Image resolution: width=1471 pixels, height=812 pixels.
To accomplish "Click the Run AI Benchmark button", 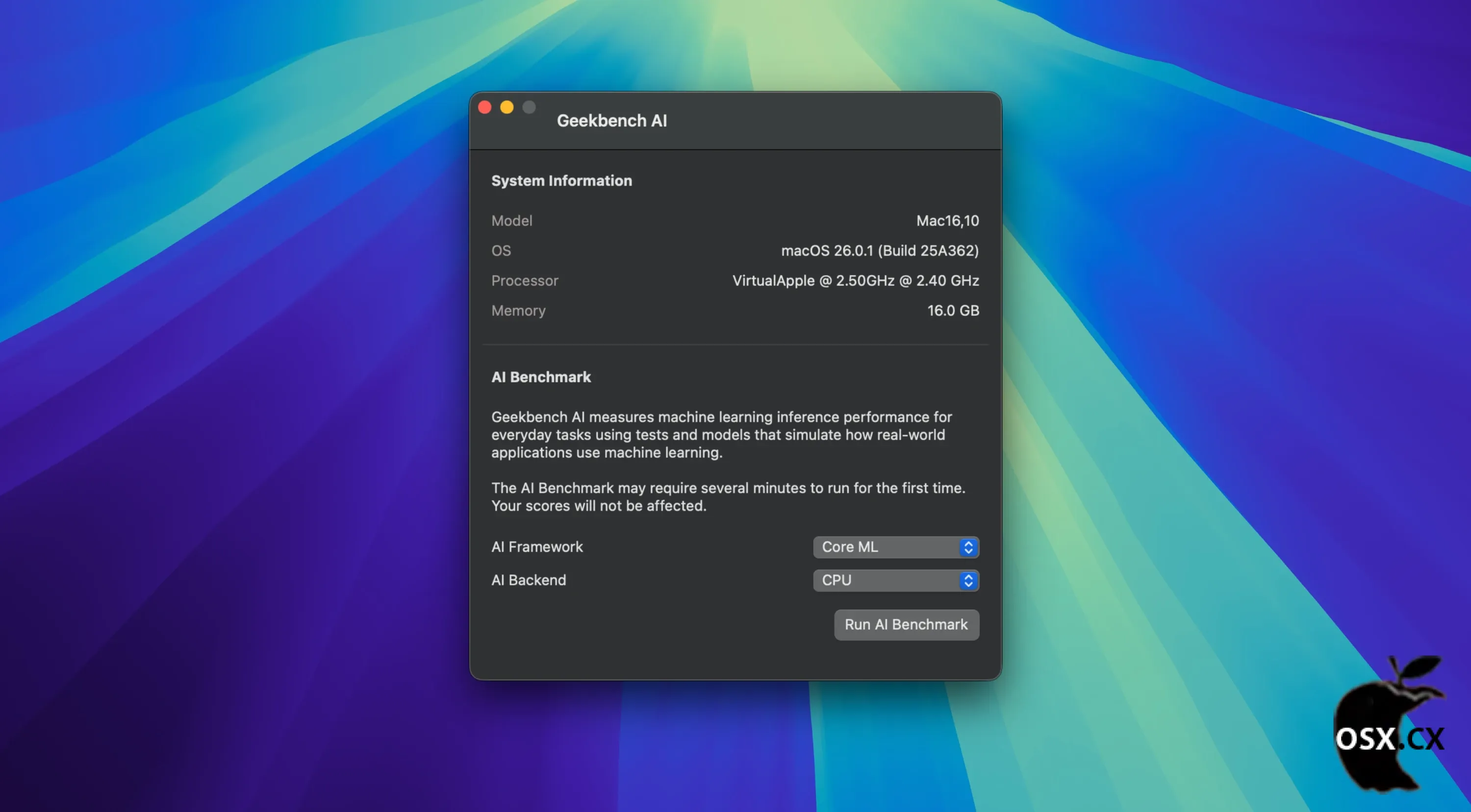I will (906, 625).
